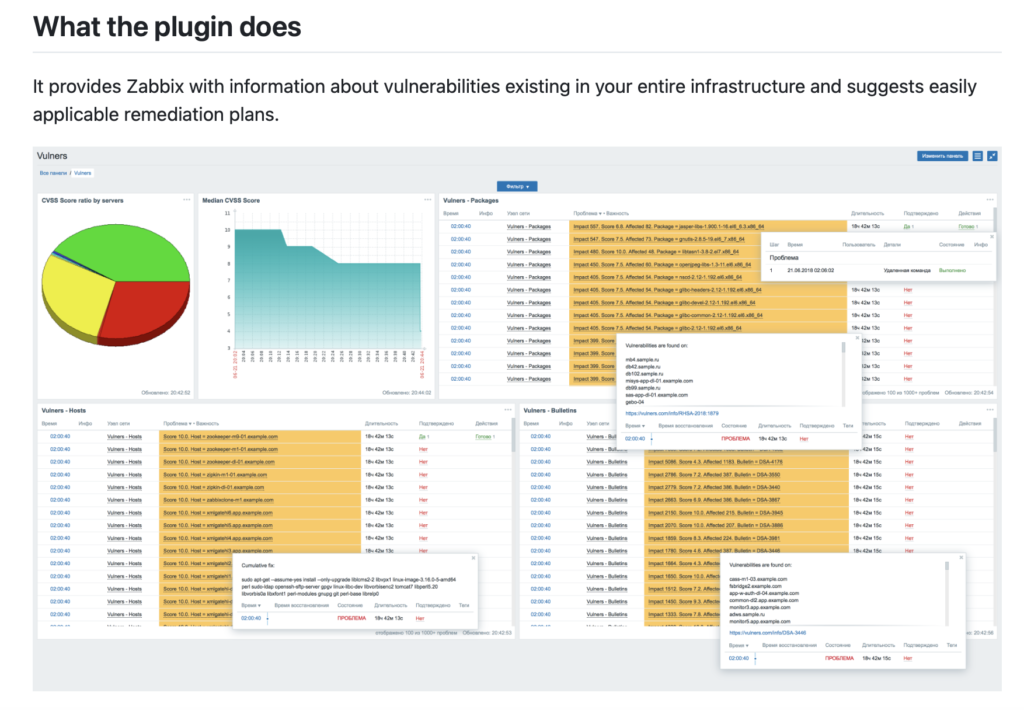Image resolution: width=1024 pixels, height=710 pixels.
Task: Open the Median CVSS Score widget menu dots
Action: point(428,200)
